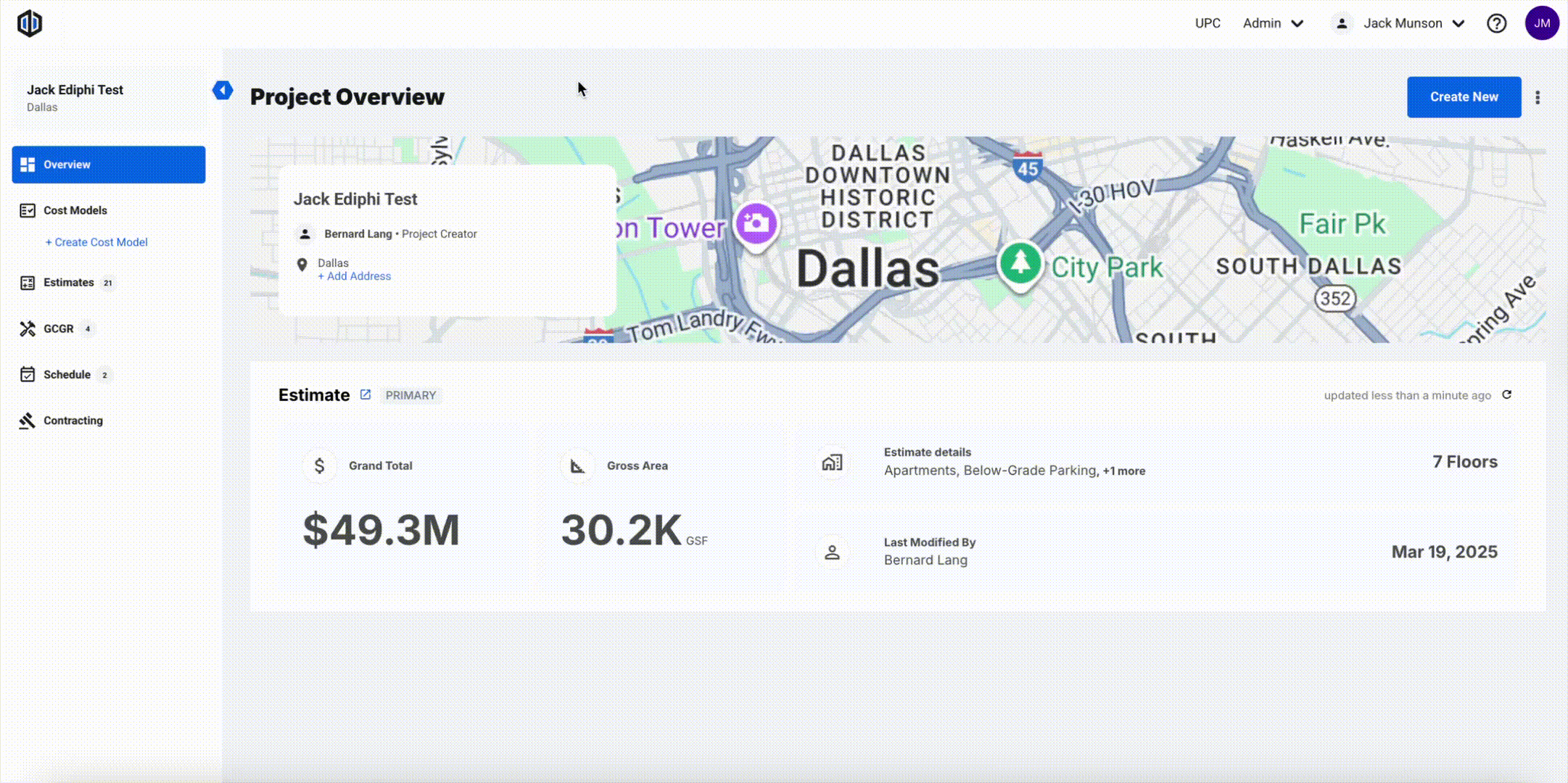This screenshot has height=783, width=1568.
Task: Open Cost Models in the sidebar
Action: pos(75,210)
